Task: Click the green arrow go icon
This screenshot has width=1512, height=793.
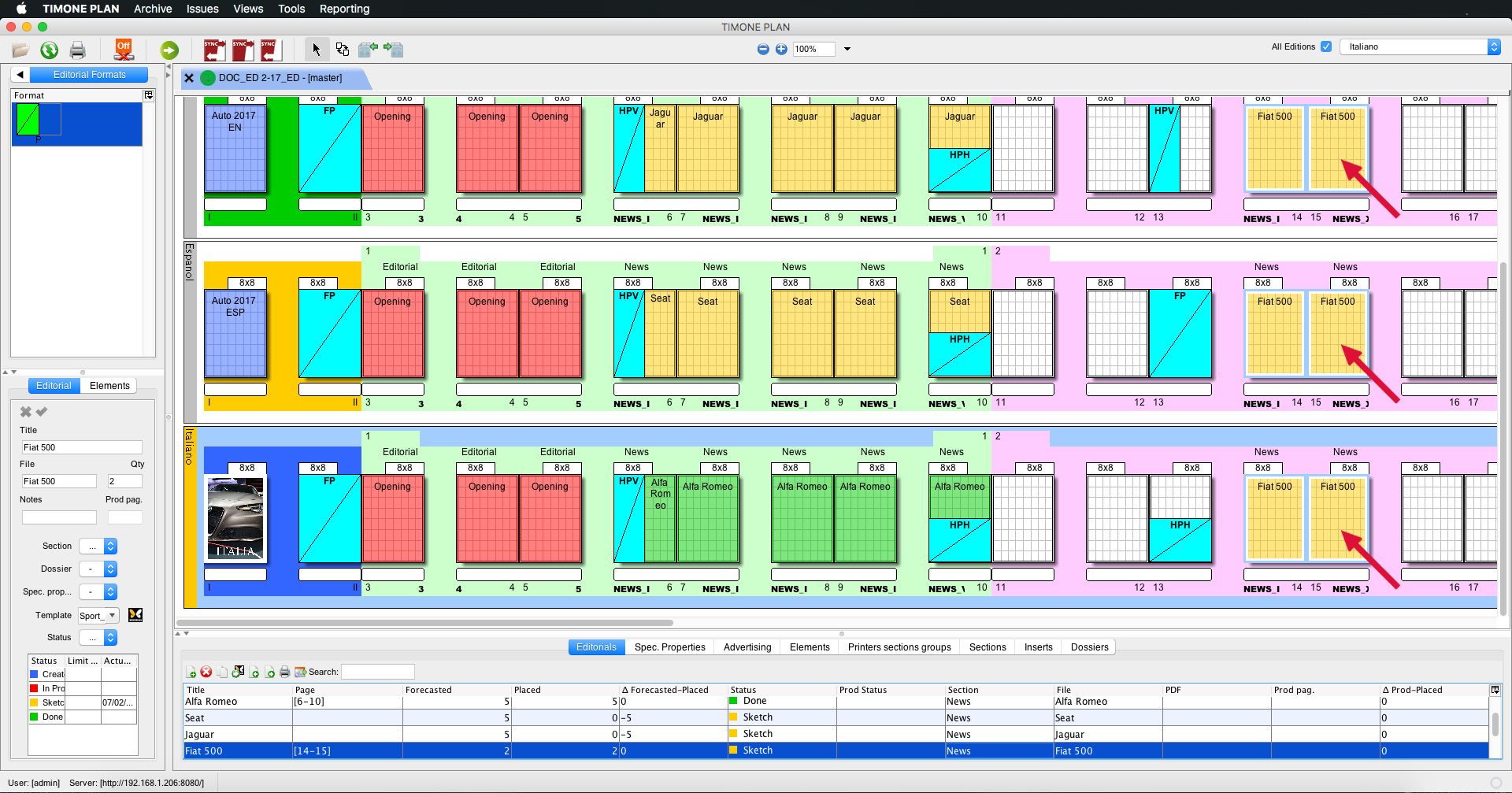Action: click(169, 50)
